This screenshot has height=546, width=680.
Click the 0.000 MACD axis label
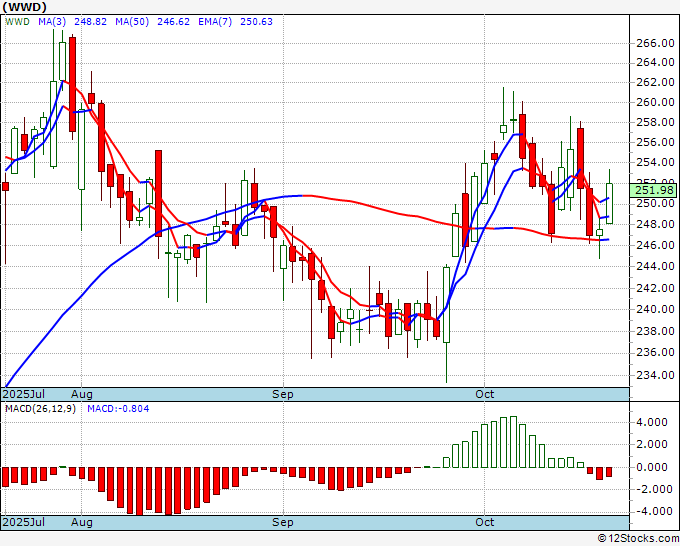click(x=652, y=468)
